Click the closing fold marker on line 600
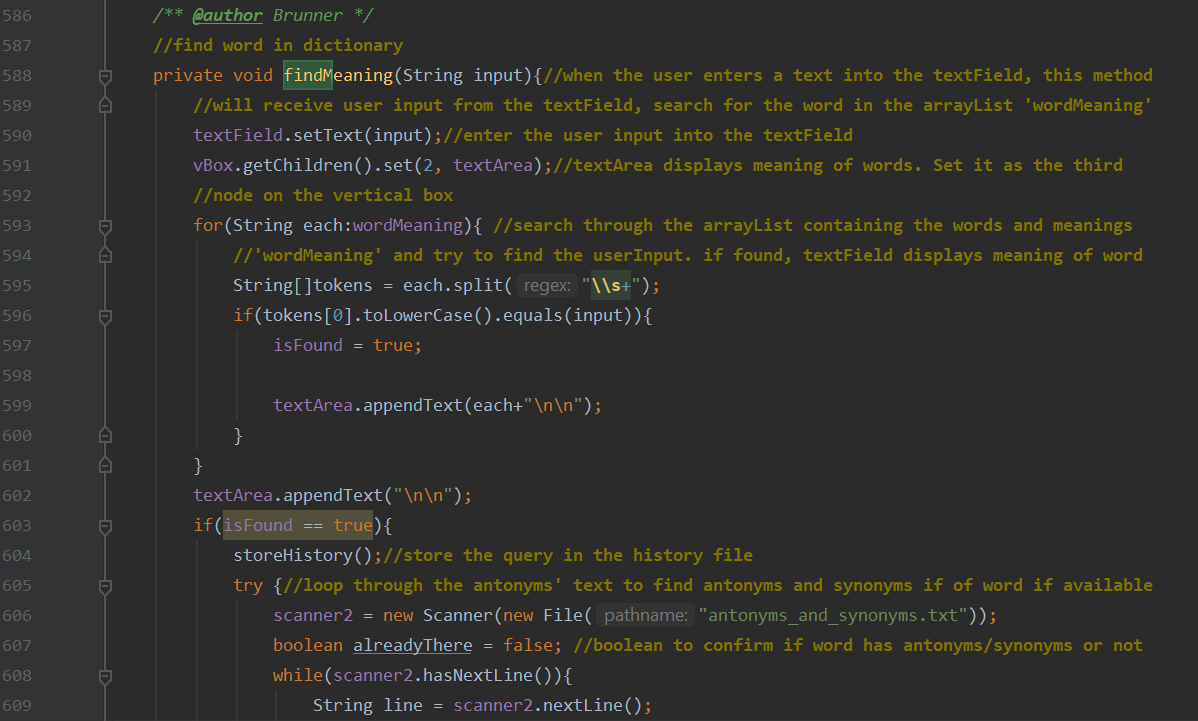Screen dimensions: 1198x721 coord(105,436)
